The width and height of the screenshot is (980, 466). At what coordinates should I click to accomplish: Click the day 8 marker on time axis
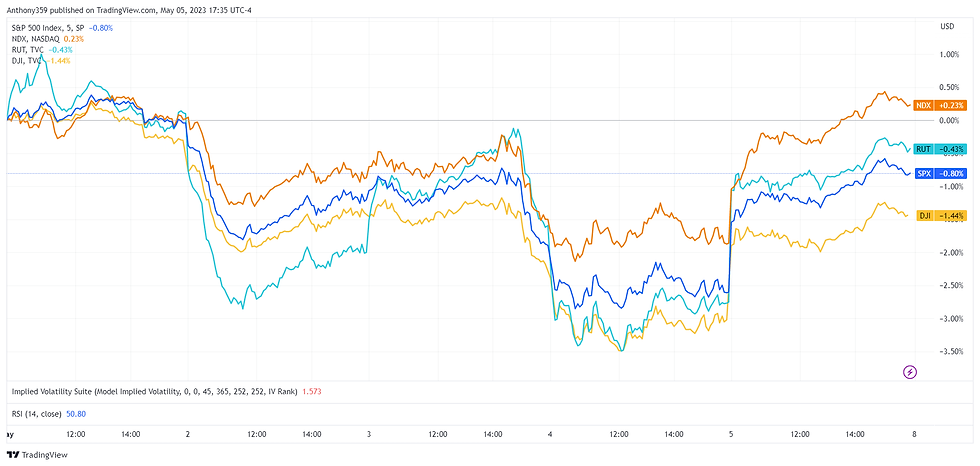point(913,435)
